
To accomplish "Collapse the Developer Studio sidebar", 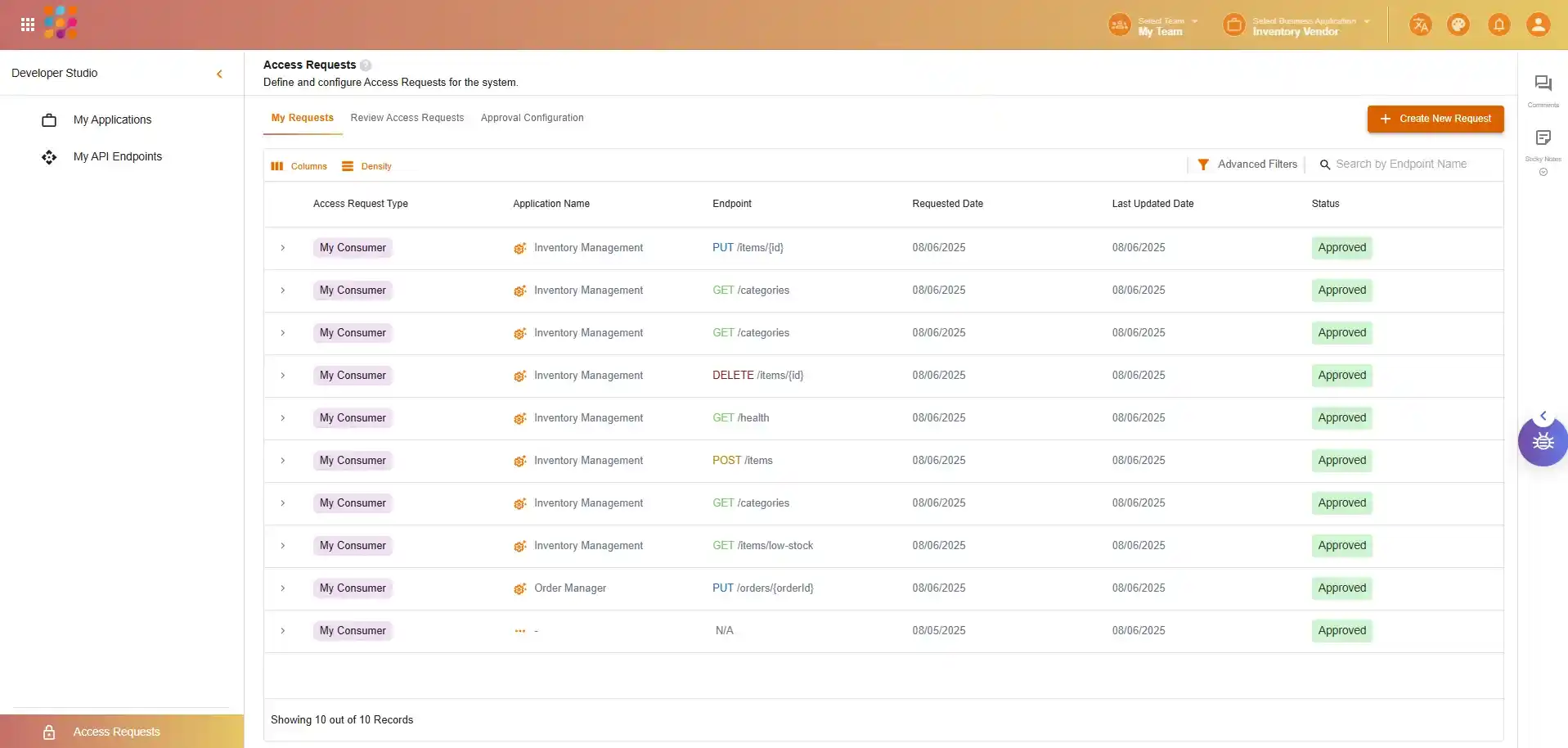I will pos(219,74).
